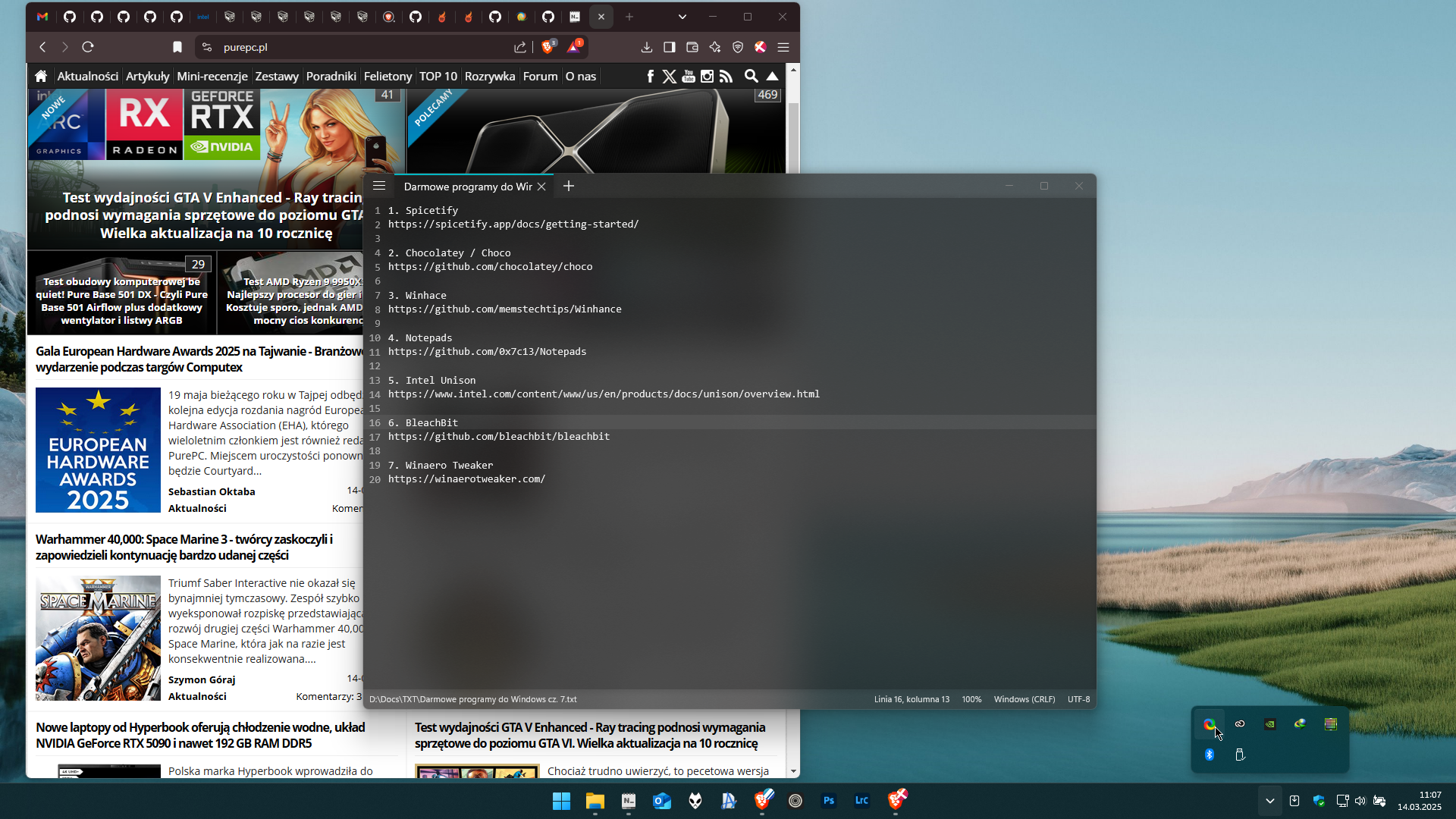Image resolution: width=1456 pixels, height=819 pixels.
Task: Open the PurePC RSS feed icon
Action: click(726, 76)
